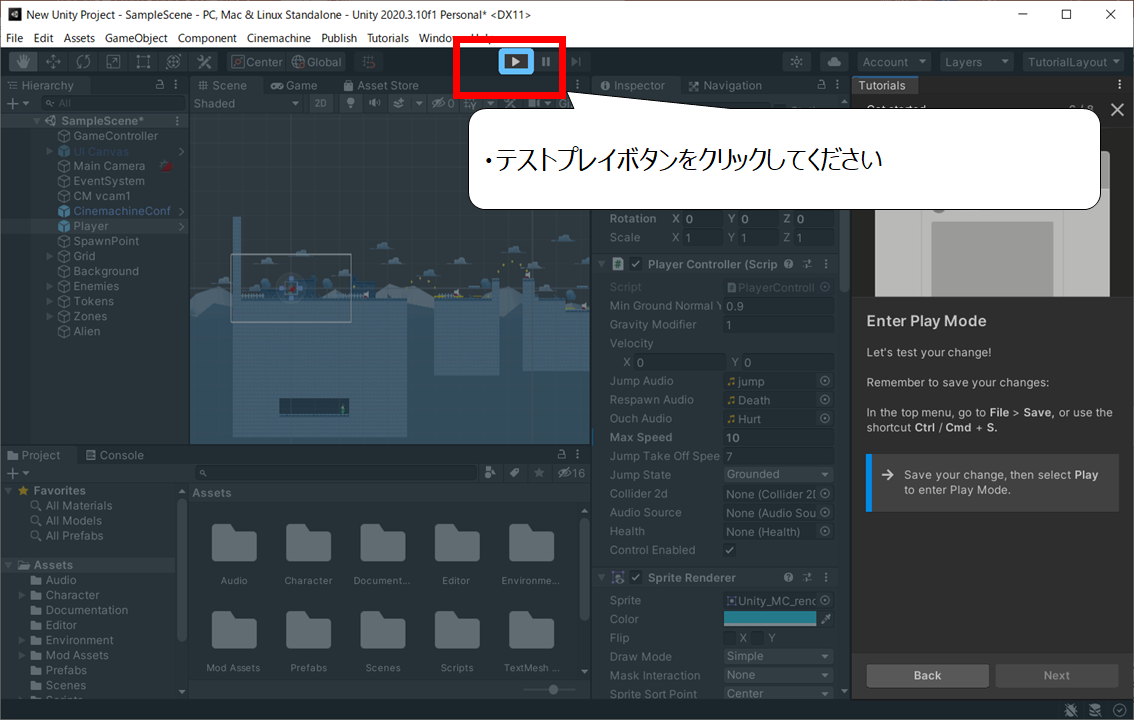The height and width of the screenshot is (720, 1134).
Task: Check the Flip Y checkbox
Action: click(x=757, y=638)
